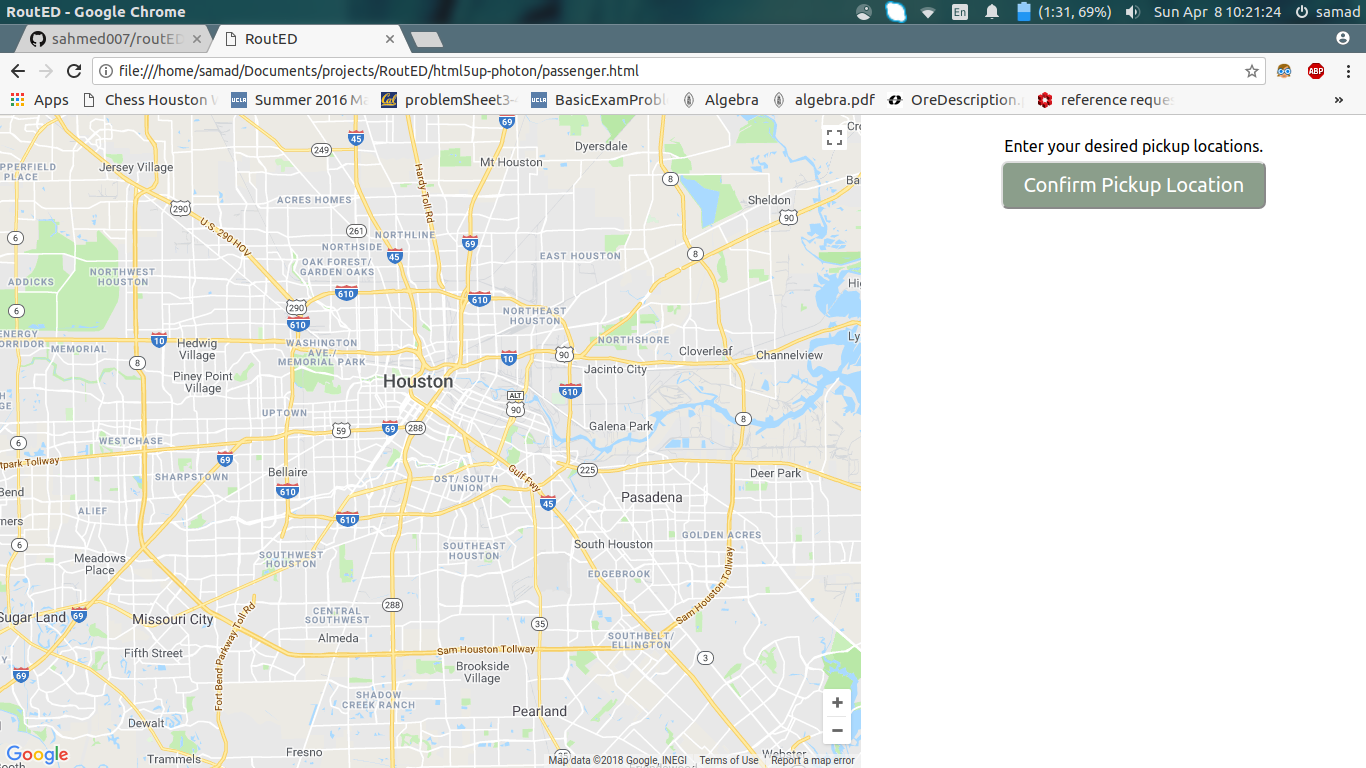Click the Bellaire label on the map
The image size is (1366, 768).
pos(288,472)
